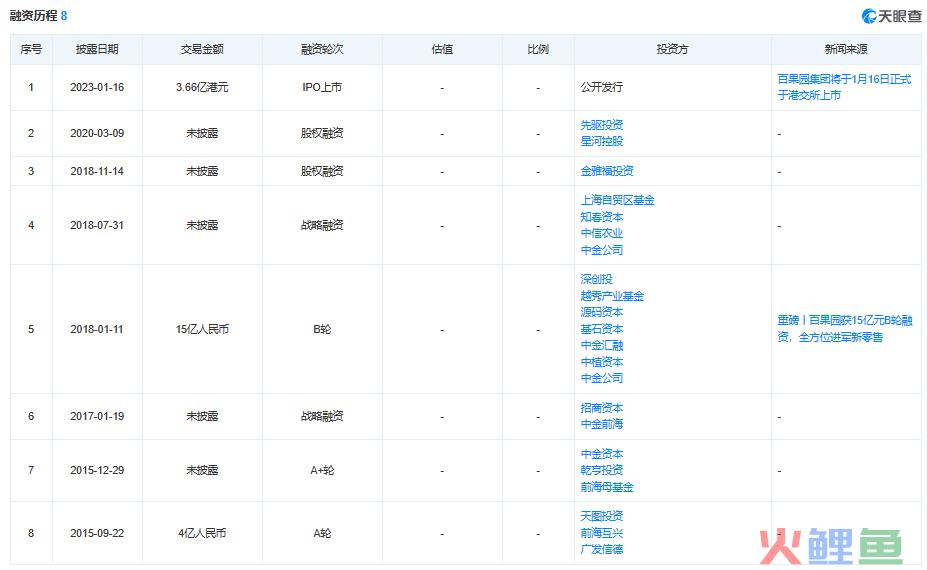The height and width of the screenshot is (570, 927).
Task: Open investor link 天图投资
Action: [x=601, y=516]
